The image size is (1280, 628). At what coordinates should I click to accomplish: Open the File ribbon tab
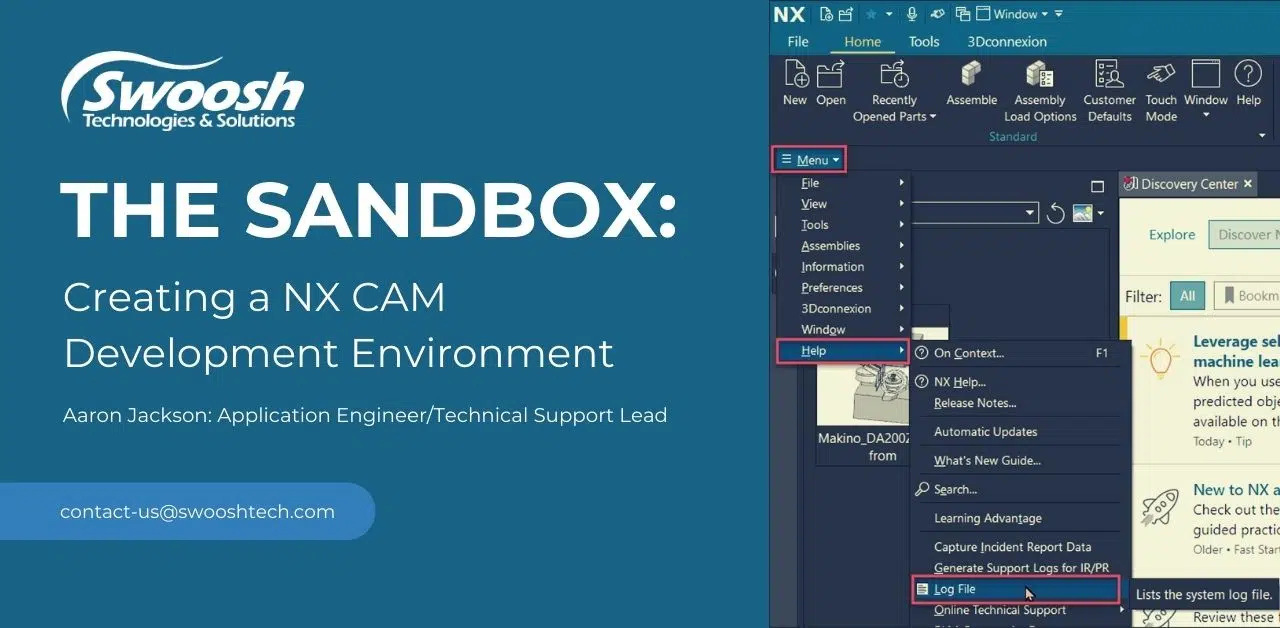point(798,42)
